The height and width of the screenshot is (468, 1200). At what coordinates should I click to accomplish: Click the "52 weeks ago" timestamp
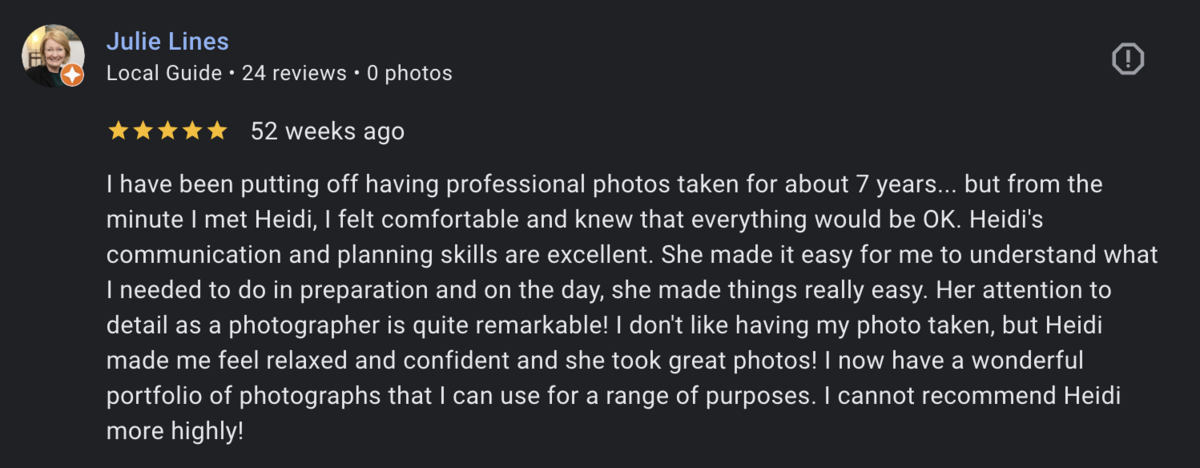[327, 131]
